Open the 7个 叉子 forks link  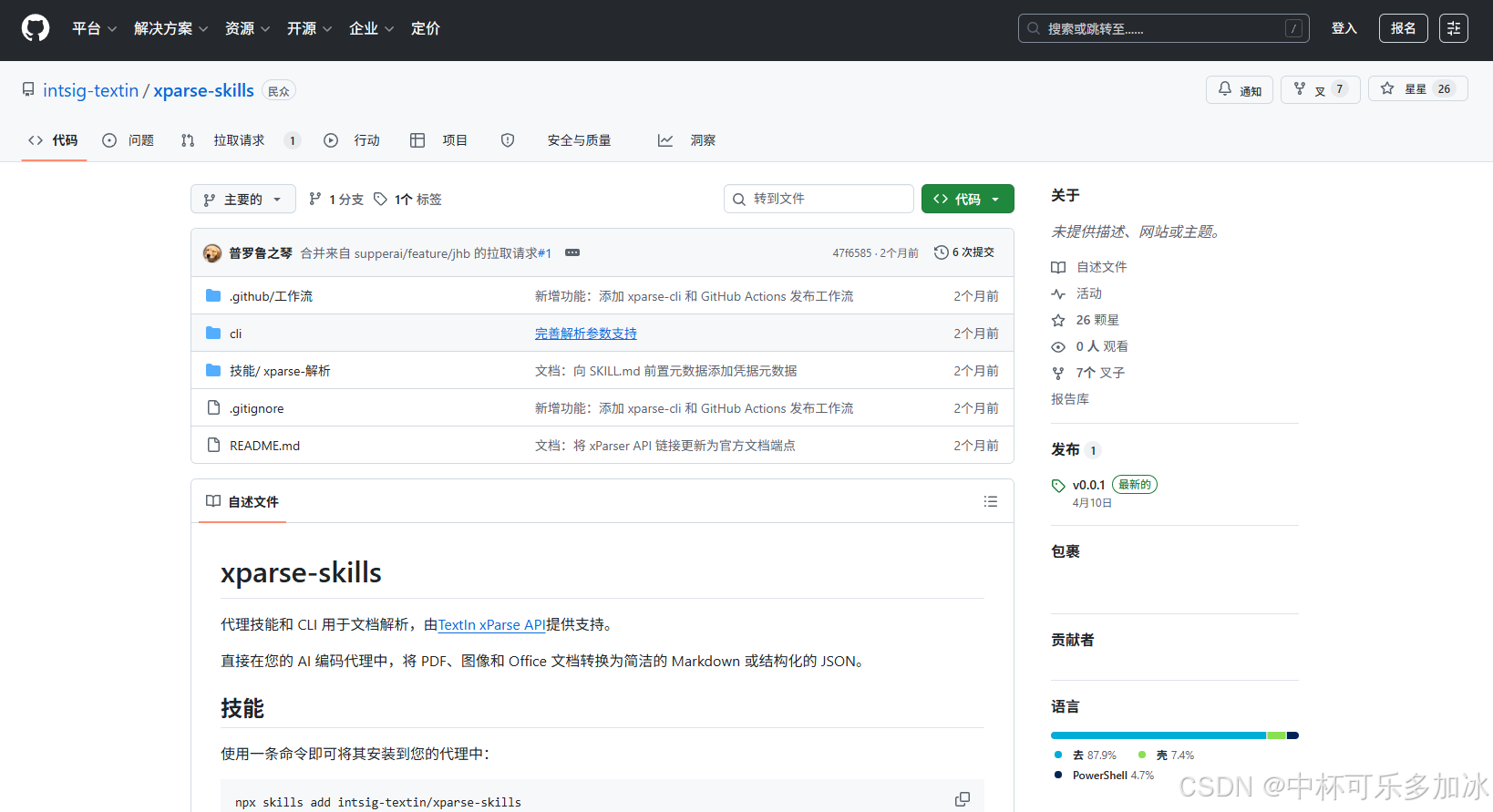pyautogui.click(x=1088, y=373)
